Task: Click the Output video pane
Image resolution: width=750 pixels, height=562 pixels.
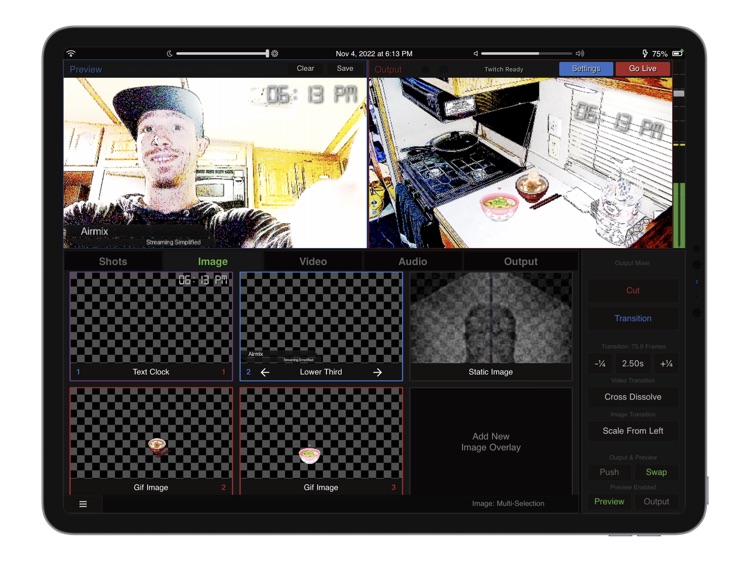Action: [x=520, y=163]
